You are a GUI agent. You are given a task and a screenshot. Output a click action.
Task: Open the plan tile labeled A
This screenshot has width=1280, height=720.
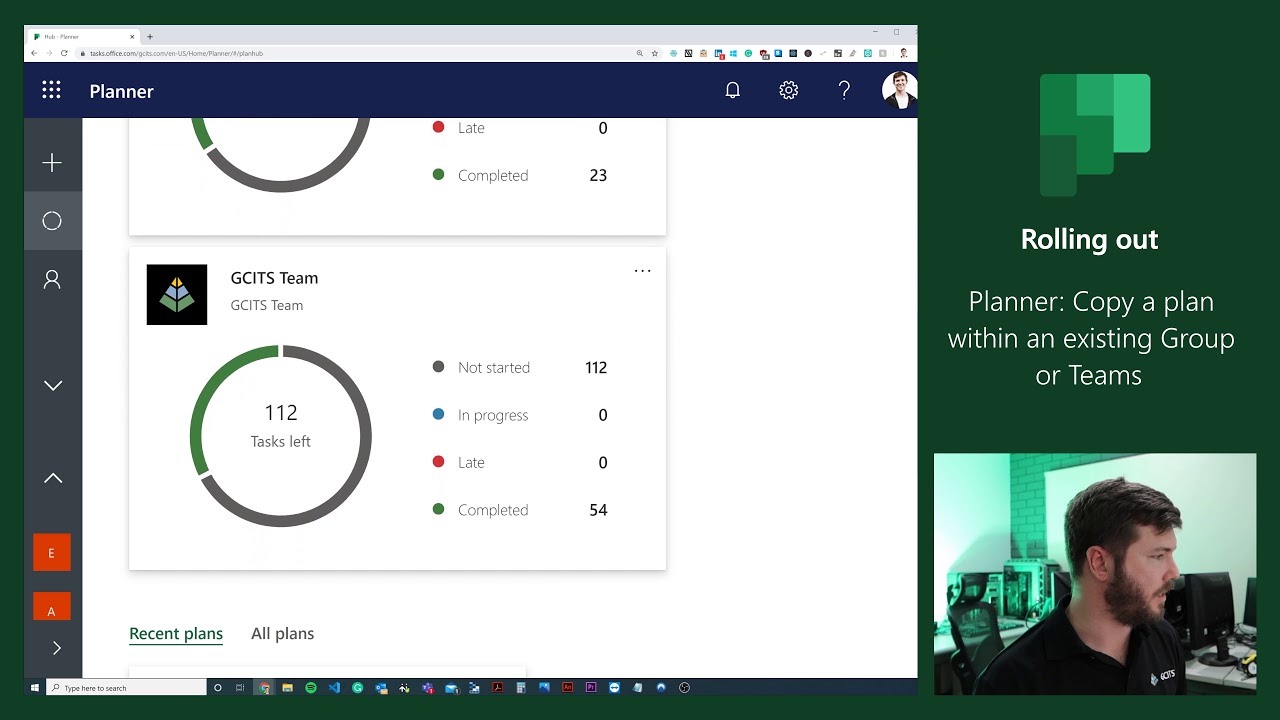pos(52,607)
